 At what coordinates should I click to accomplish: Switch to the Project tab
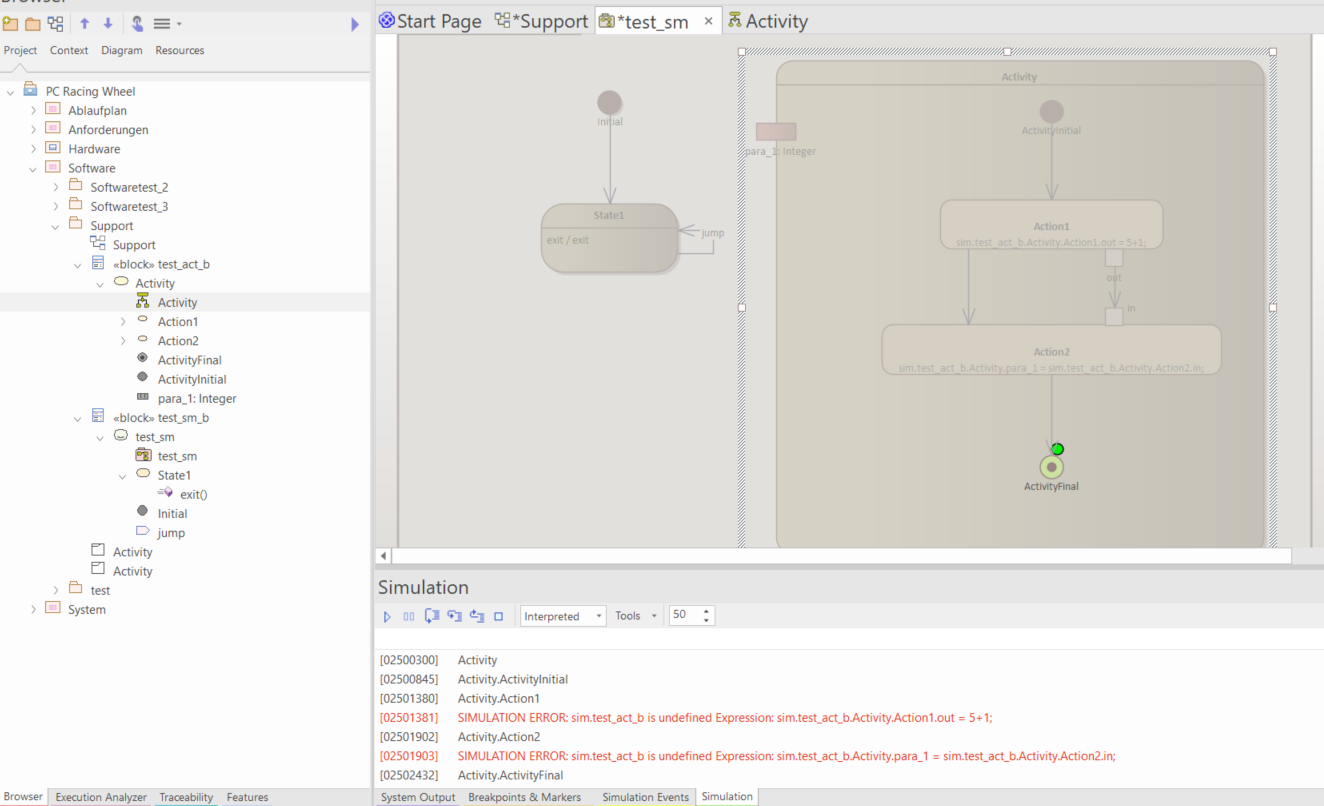point(20,50)
